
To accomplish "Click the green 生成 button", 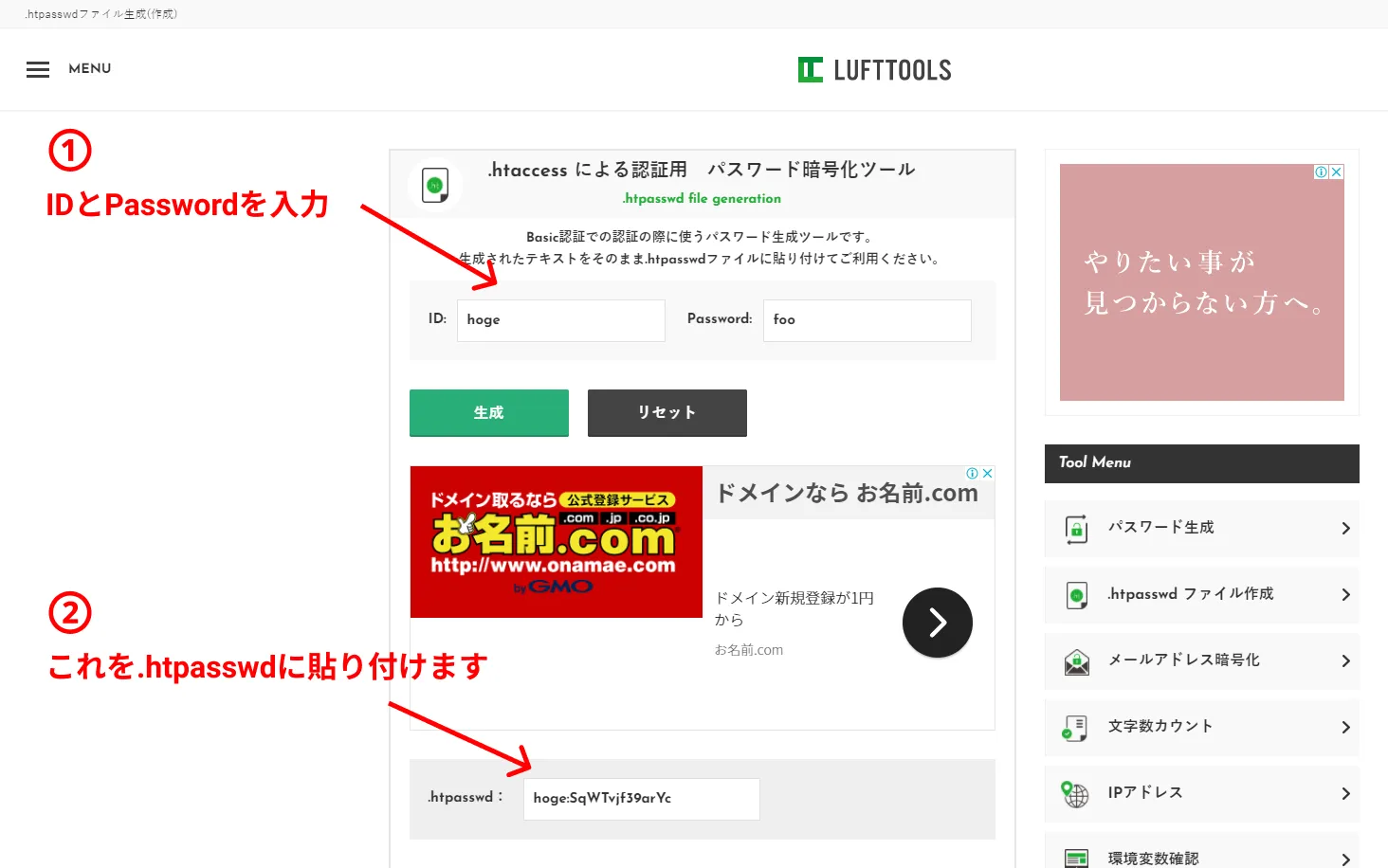I will pos(489,413).
